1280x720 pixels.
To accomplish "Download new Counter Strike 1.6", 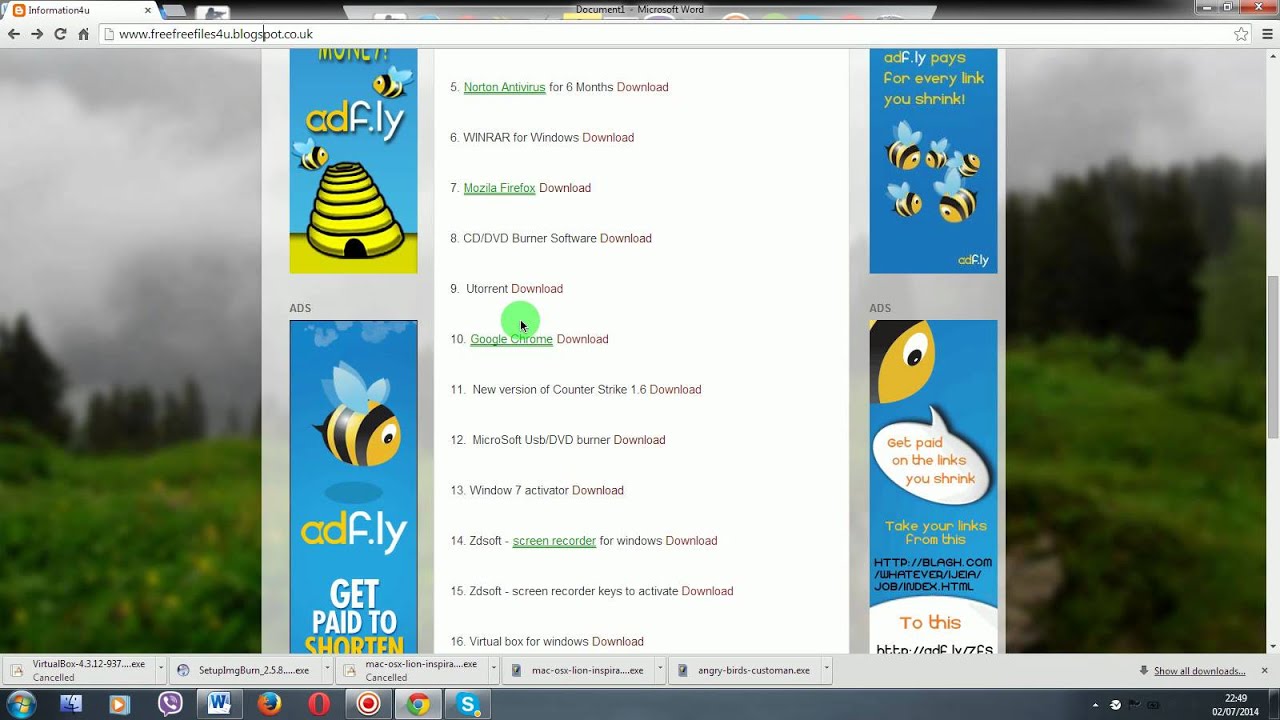I will [675, 389].
